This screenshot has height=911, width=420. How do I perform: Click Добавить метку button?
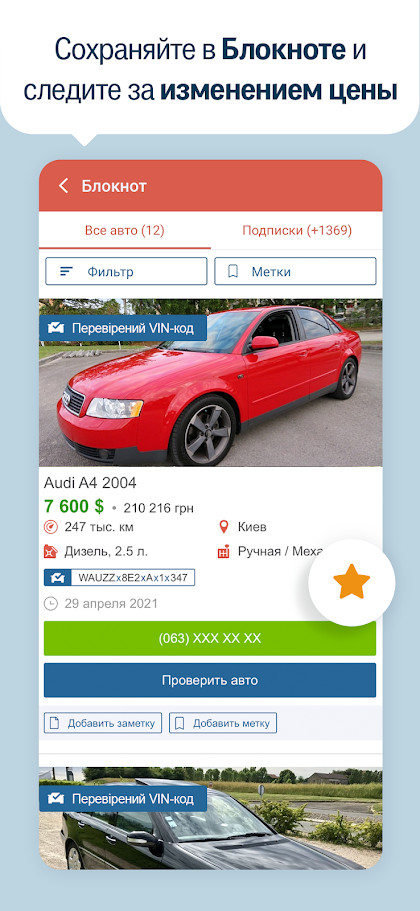click(x=223, y=723)
